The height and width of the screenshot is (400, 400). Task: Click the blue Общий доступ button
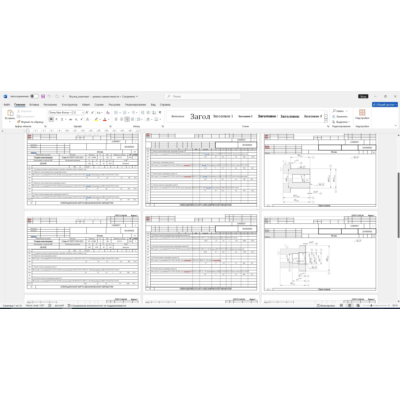pos(385,105)
